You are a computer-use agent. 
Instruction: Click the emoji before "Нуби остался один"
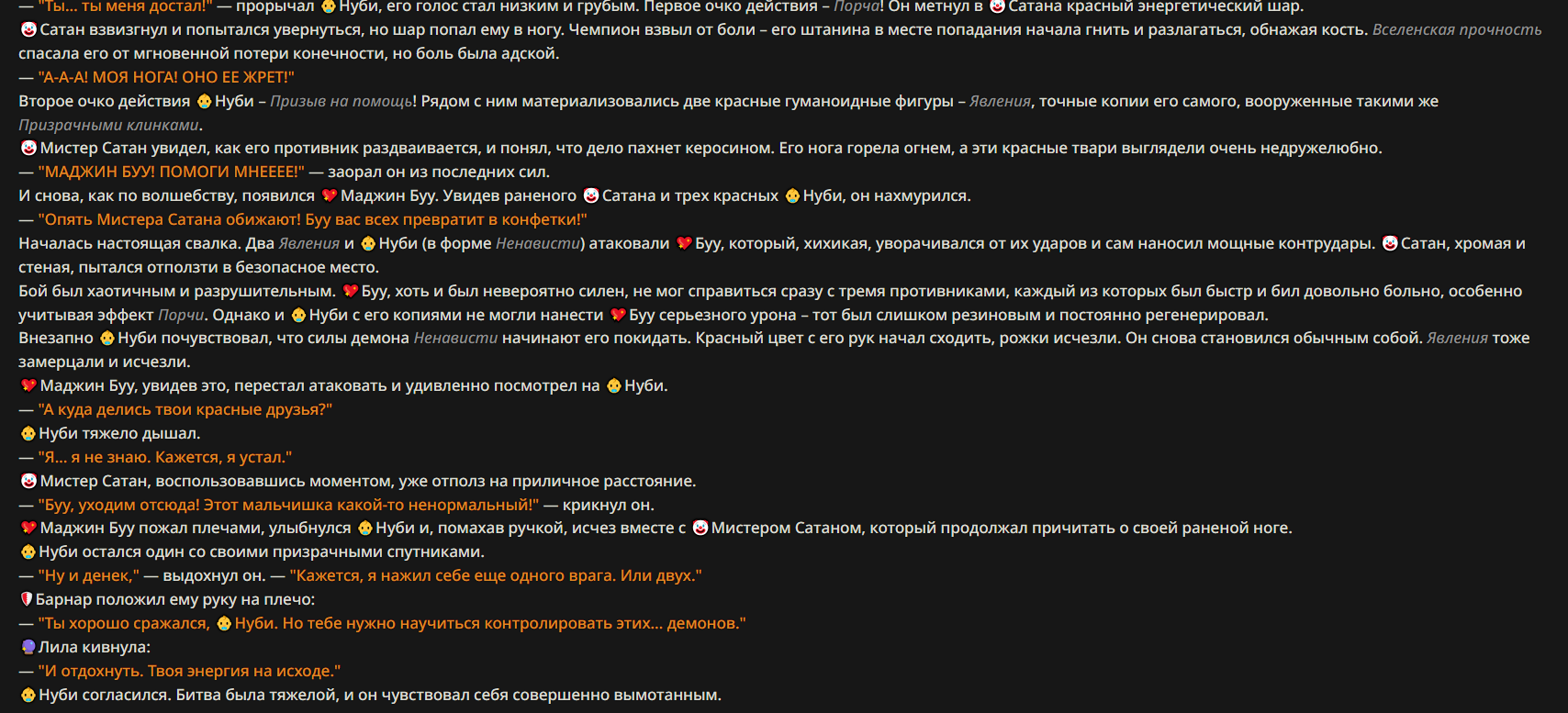coord(28,551)
